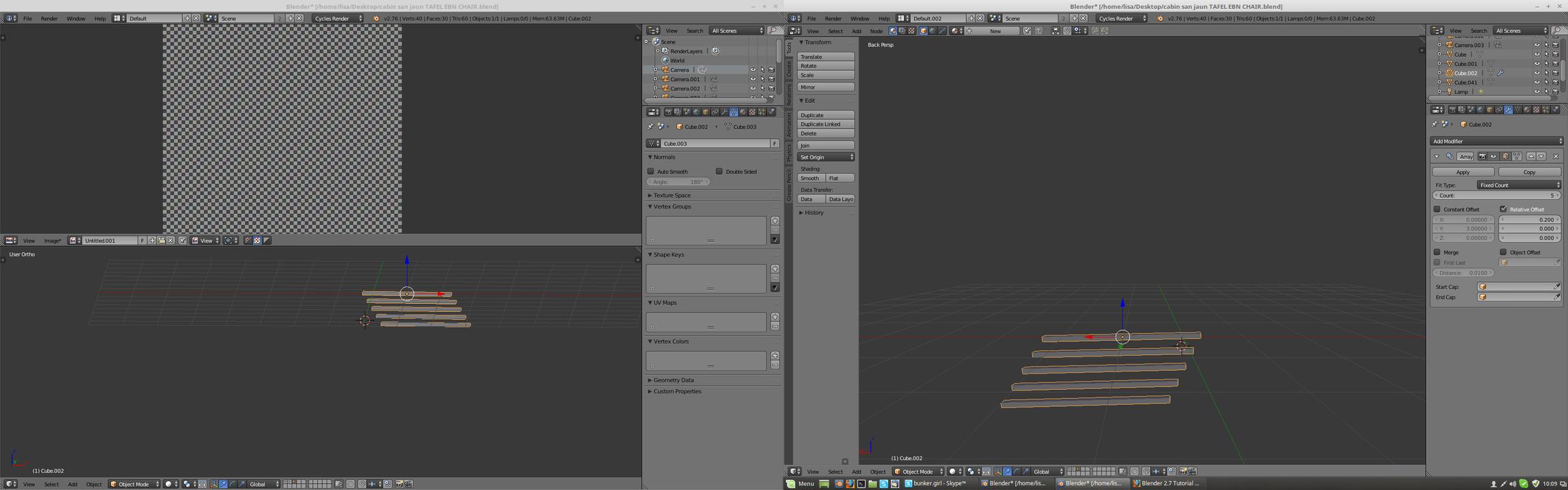1568x490 pixels.
Task: Toggle Array modifier edit mode display icon
Action: (1505, 156)
